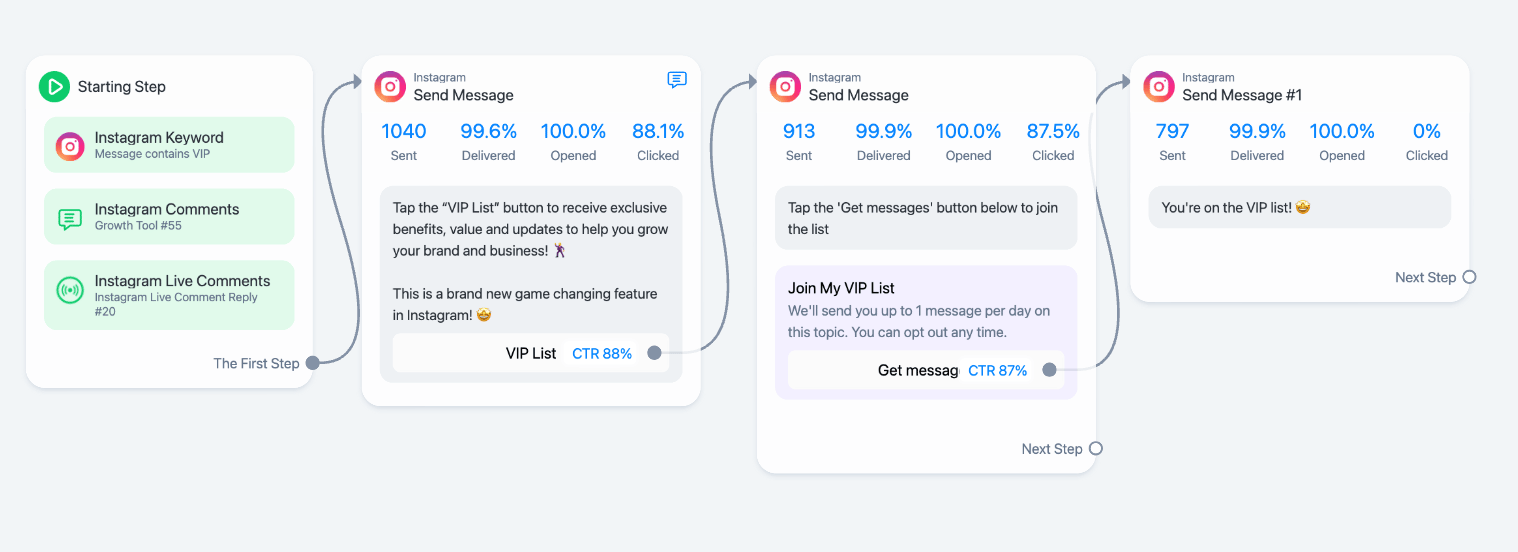Click the VIP List button connector dot
Image resolution: width=1518 pixels, height=552 pixels.
pyautogui.click(x=654, y=353)
